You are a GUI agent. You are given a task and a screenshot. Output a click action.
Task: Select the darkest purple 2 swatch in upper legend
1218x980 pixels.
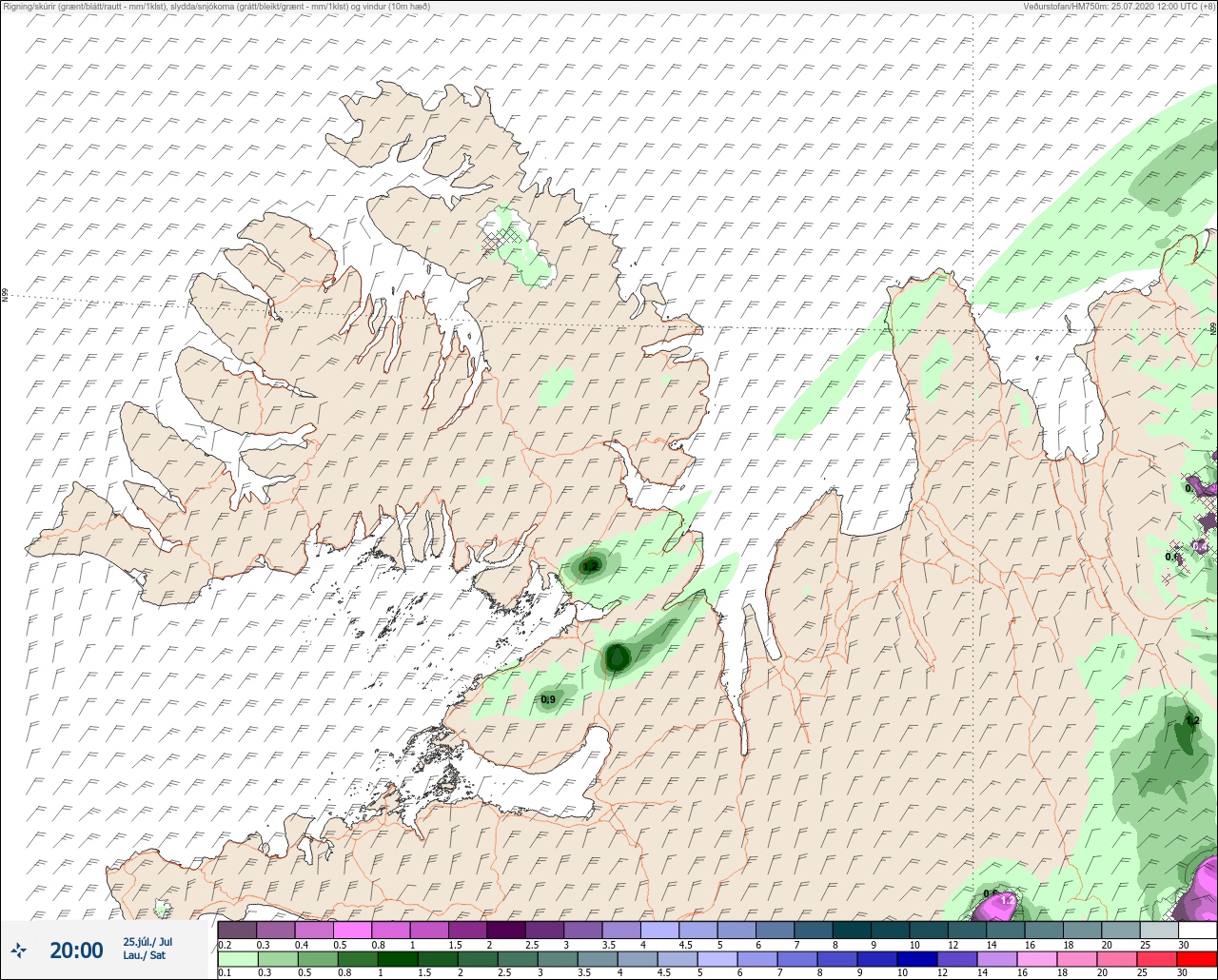(506, 930)
